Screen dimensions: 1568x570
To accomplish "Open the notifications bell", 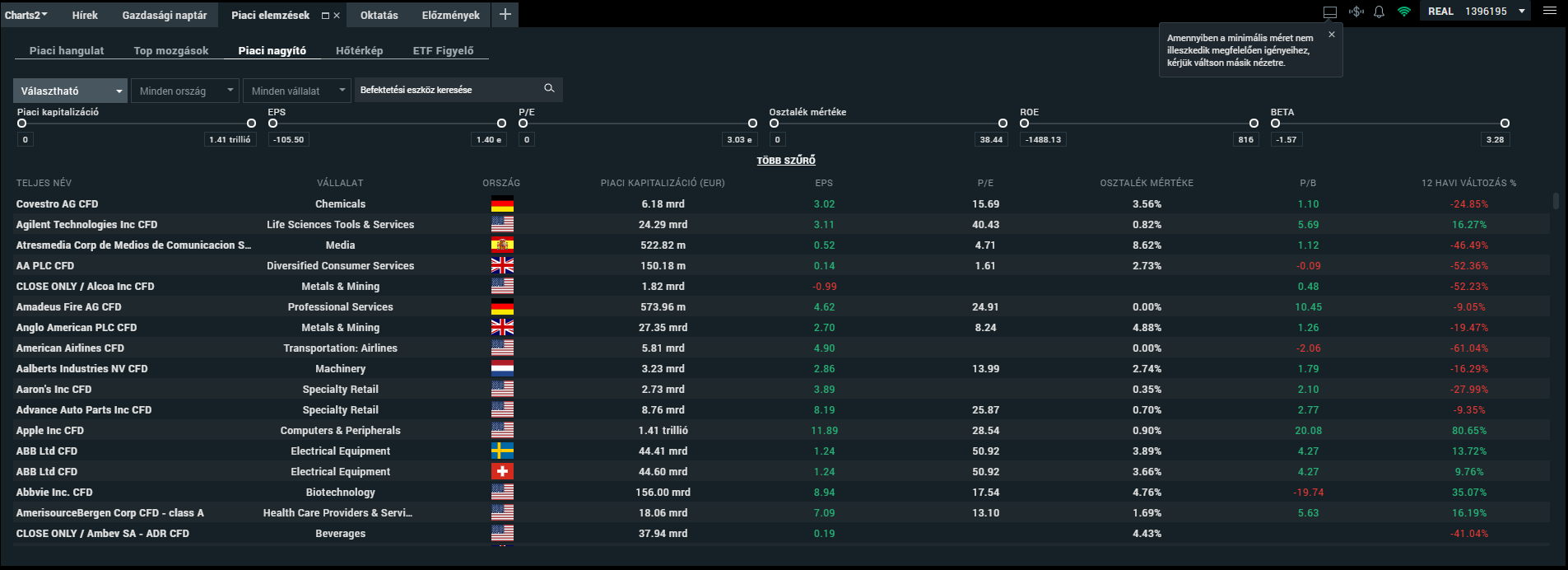I will (1380, 12).
